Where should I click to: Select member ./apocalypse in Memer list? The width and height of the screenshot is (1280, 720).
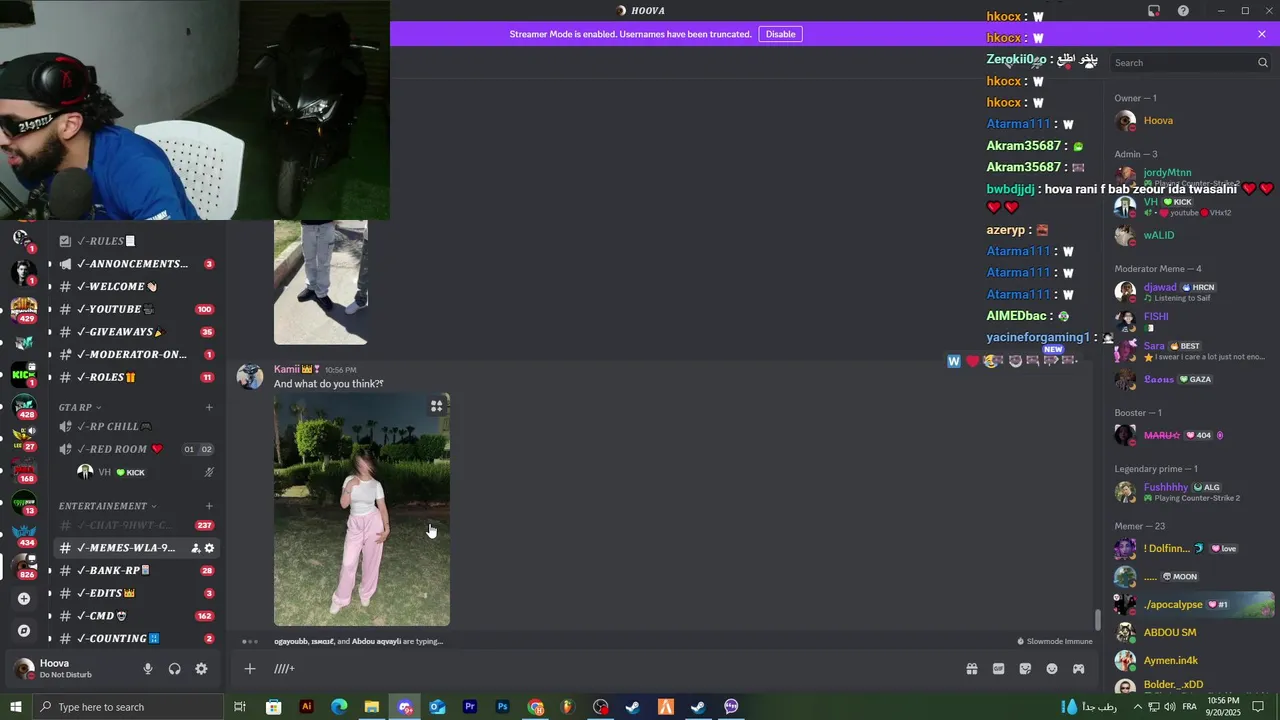coord(1192,605)
